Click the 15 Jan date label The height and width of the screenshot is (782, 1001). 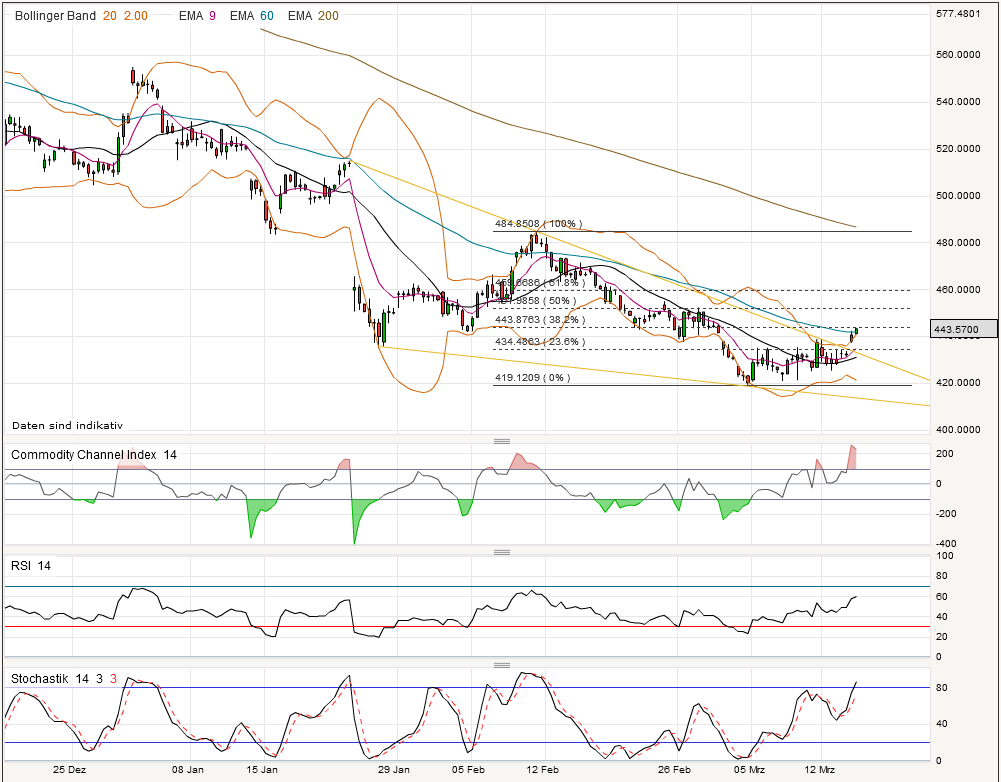[262, 769]
